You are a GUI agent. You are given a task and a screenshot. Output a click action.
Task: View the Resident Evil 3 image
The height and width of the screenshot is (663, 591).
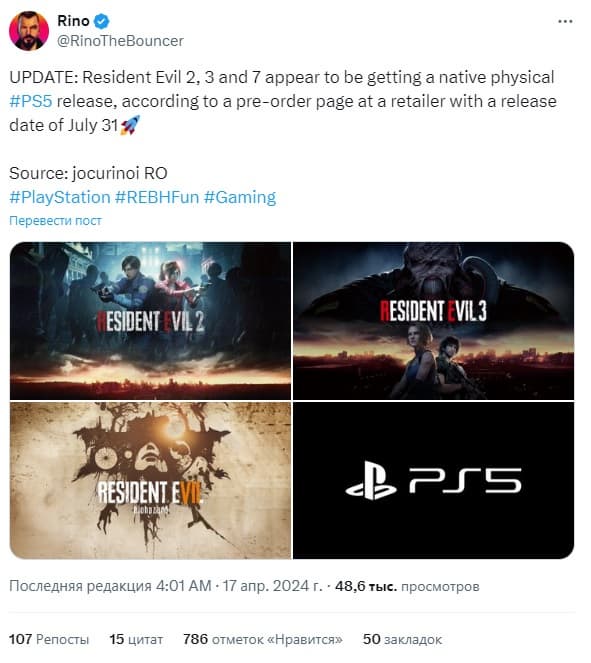click(x=434, y=321)
